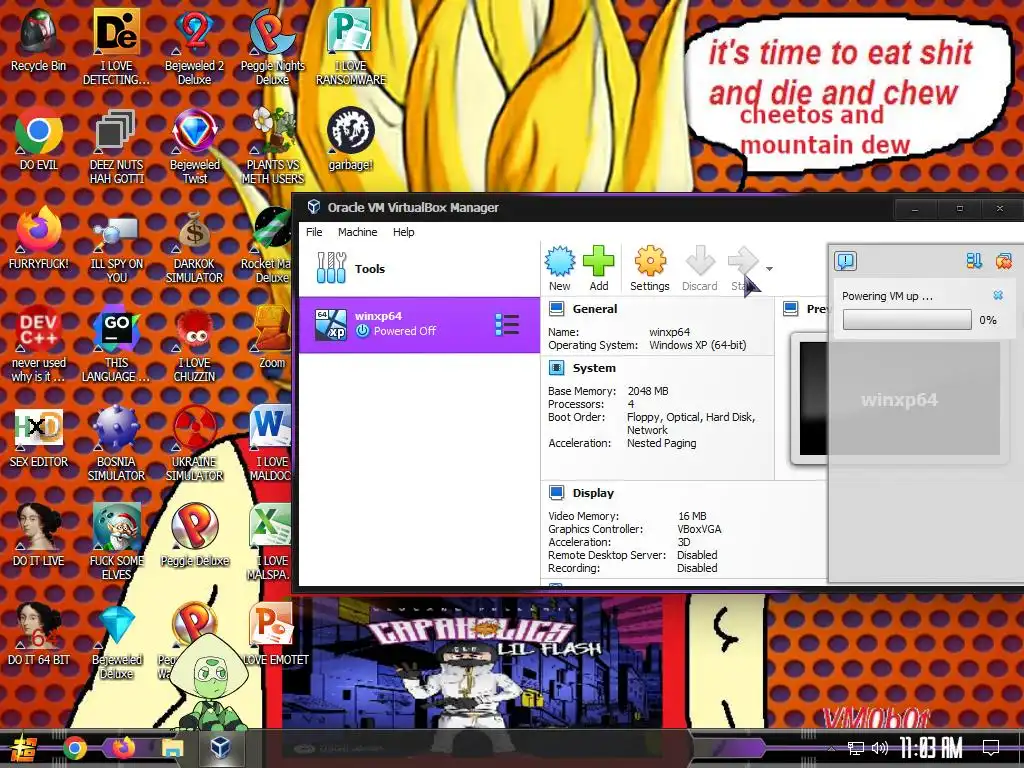This screenshot has height=768, width=1024.
Task: Click the General section header
Action: pos(594,309)
